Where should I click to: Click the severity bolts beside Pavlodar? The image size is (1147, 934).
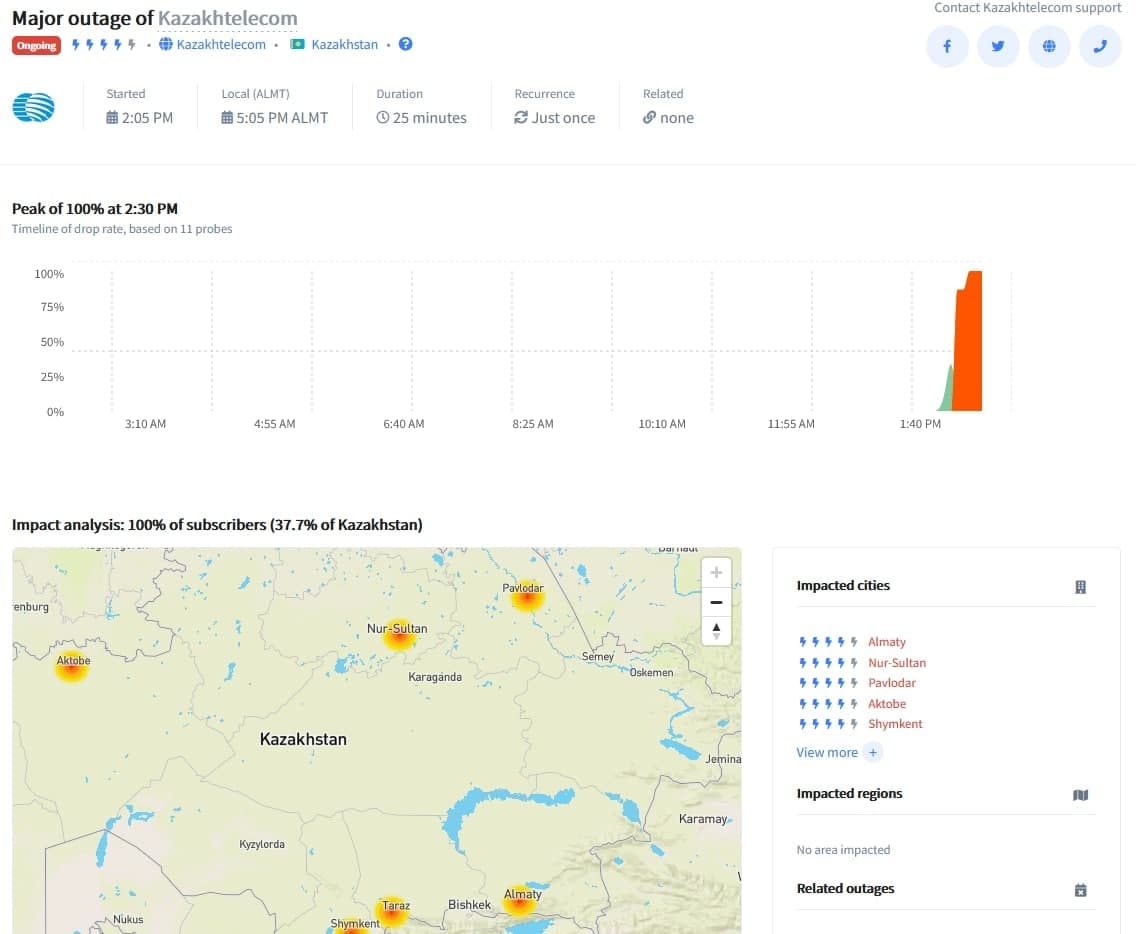(828, 683)
